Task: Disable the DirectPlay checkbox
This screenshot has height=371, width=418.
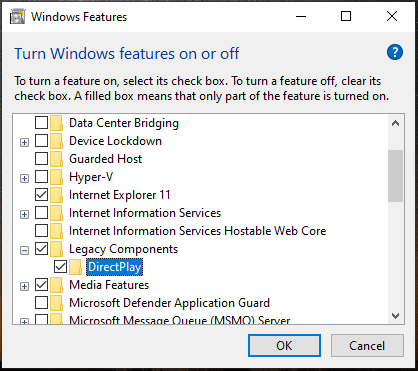Action: click(x=60, y=267)
